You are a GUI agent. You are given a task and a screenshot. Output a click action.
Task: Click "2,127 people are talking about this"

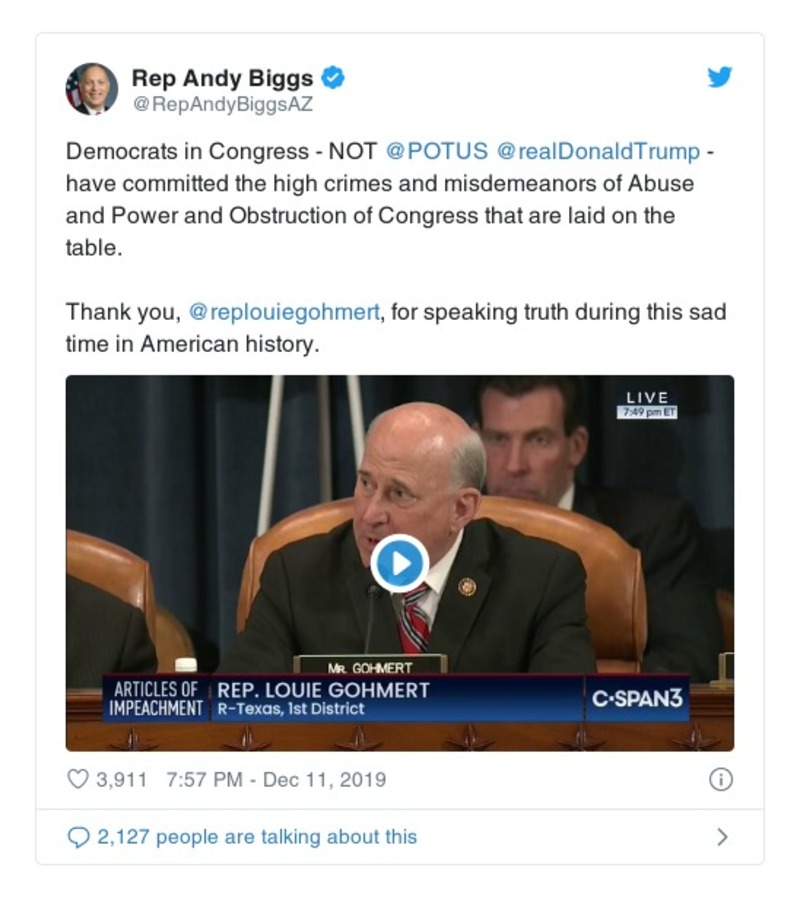pos(257,837)
